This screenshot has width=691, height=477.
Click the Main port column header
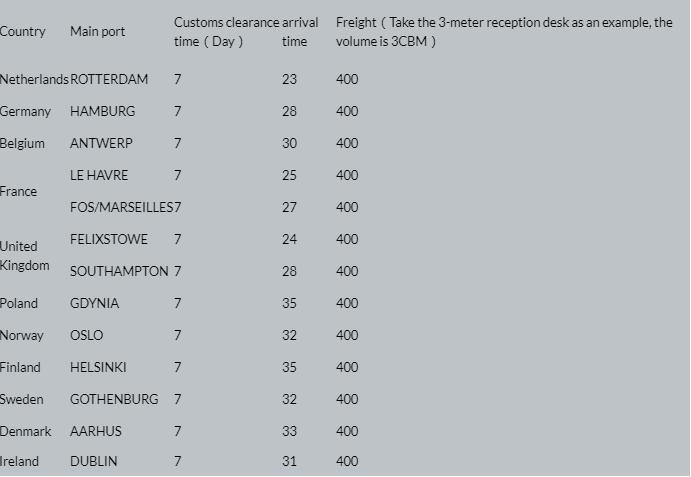coord(97,32)
